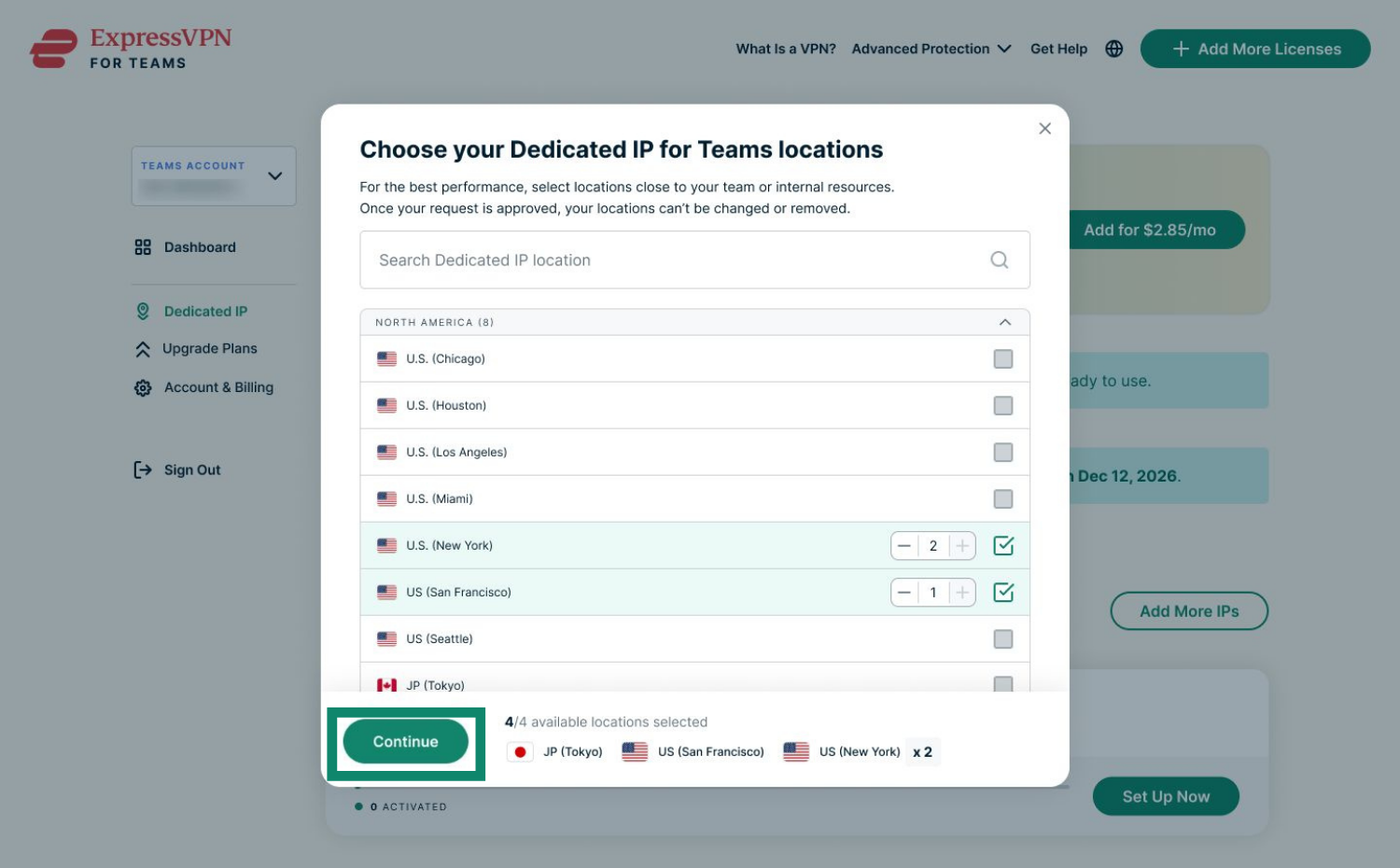Screen dimensions: 1400x868
Task: Click the US (New York) x 2 chip
Action: tap(861, 752)
